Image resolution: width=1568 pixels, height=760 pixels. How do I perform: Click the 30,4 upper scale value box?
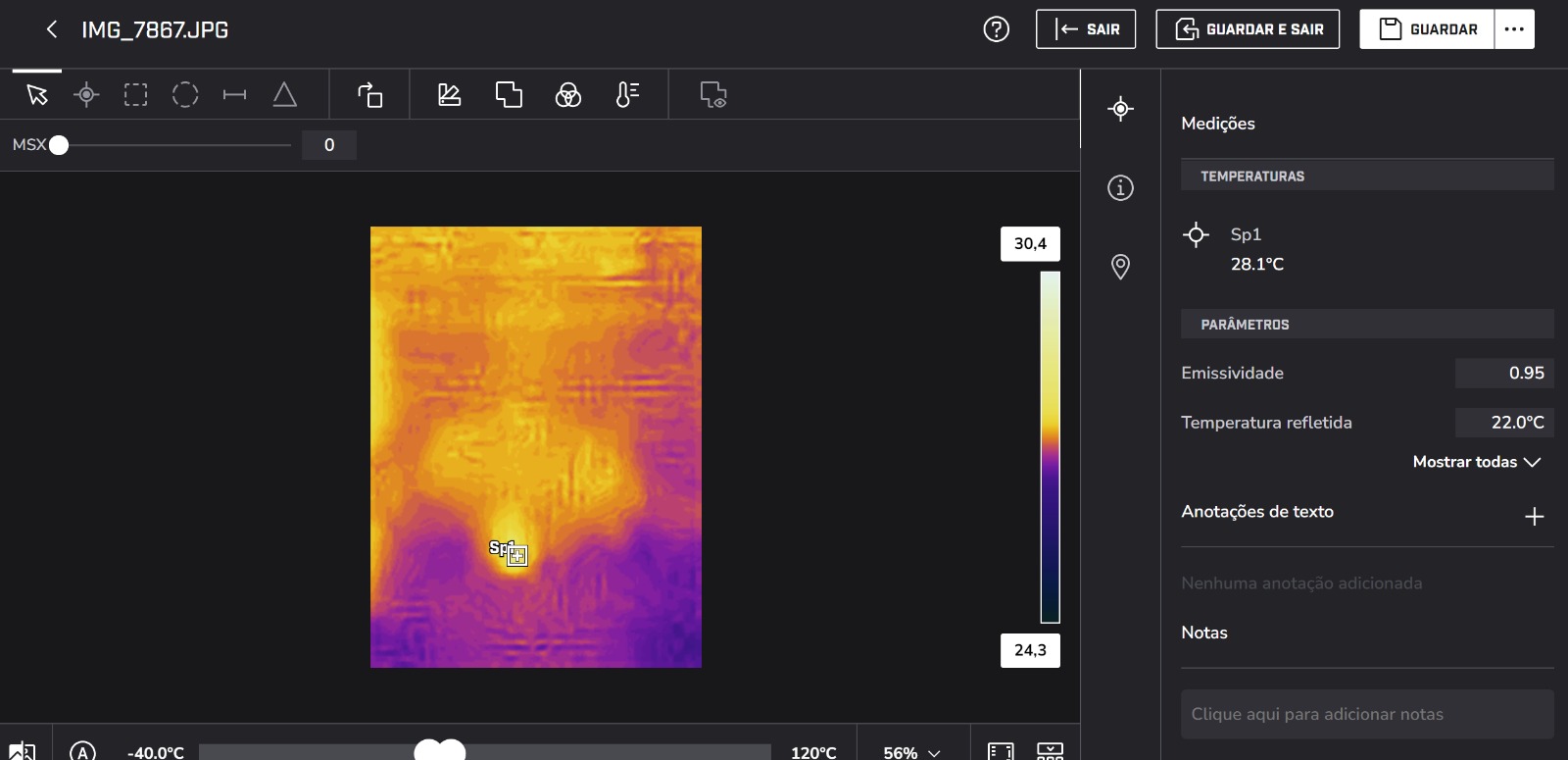pos(1030,243)
